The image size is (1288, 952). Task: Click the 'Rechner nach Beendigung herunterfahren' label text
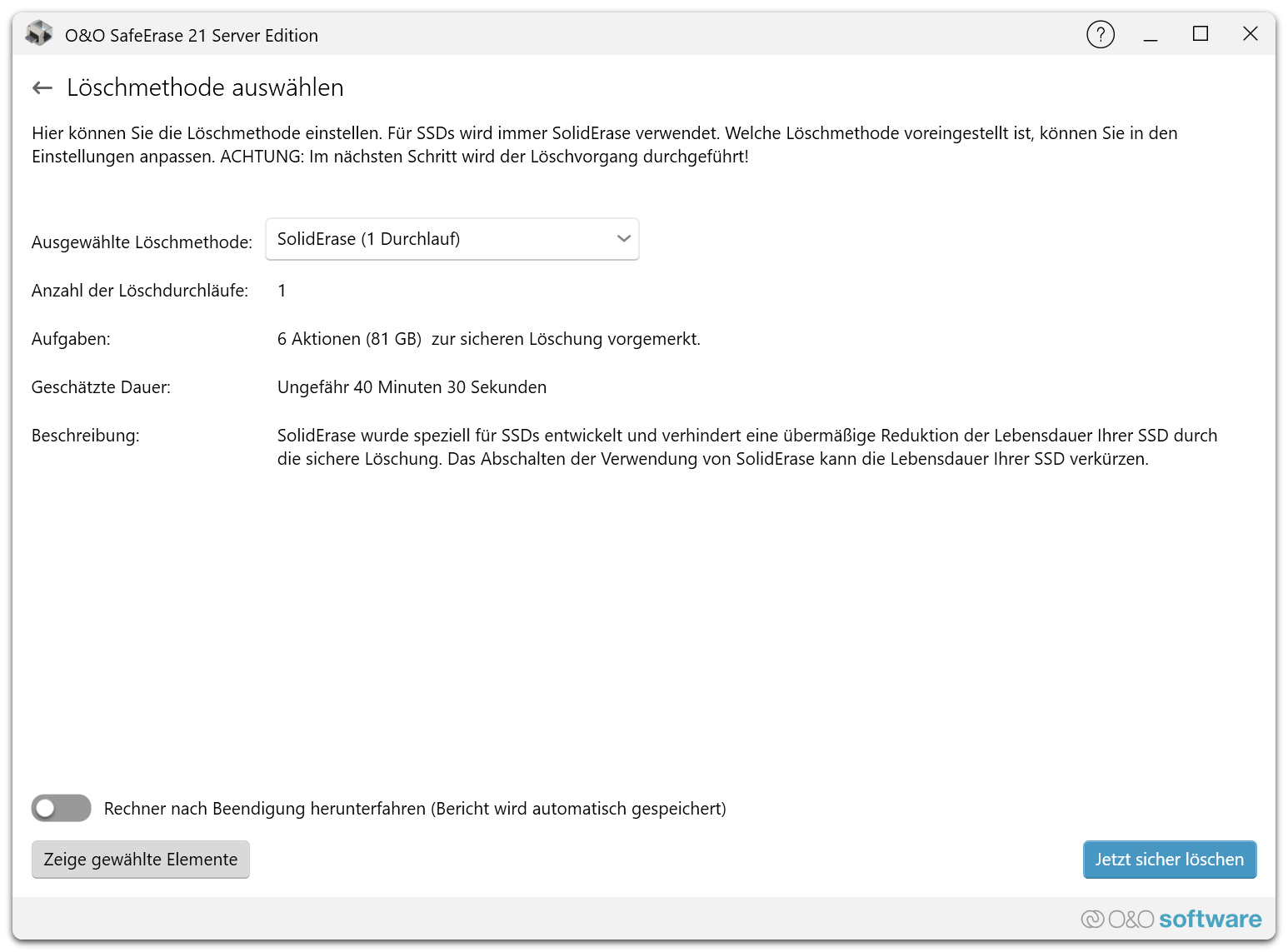click(415, 809)
